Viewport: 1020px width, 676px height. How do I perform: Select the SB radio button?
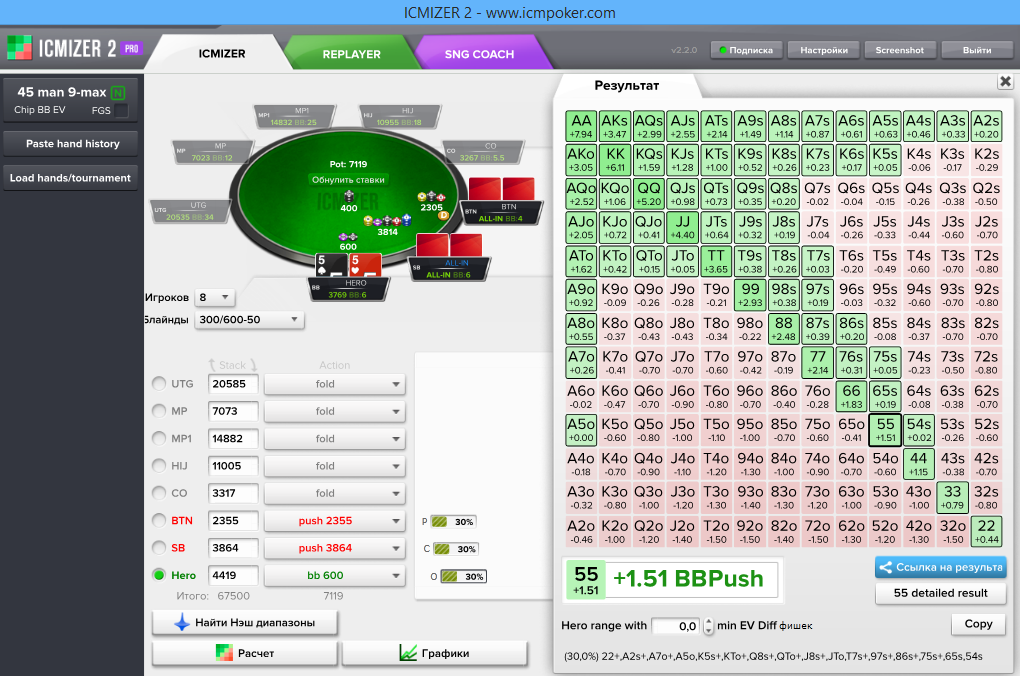159,548
